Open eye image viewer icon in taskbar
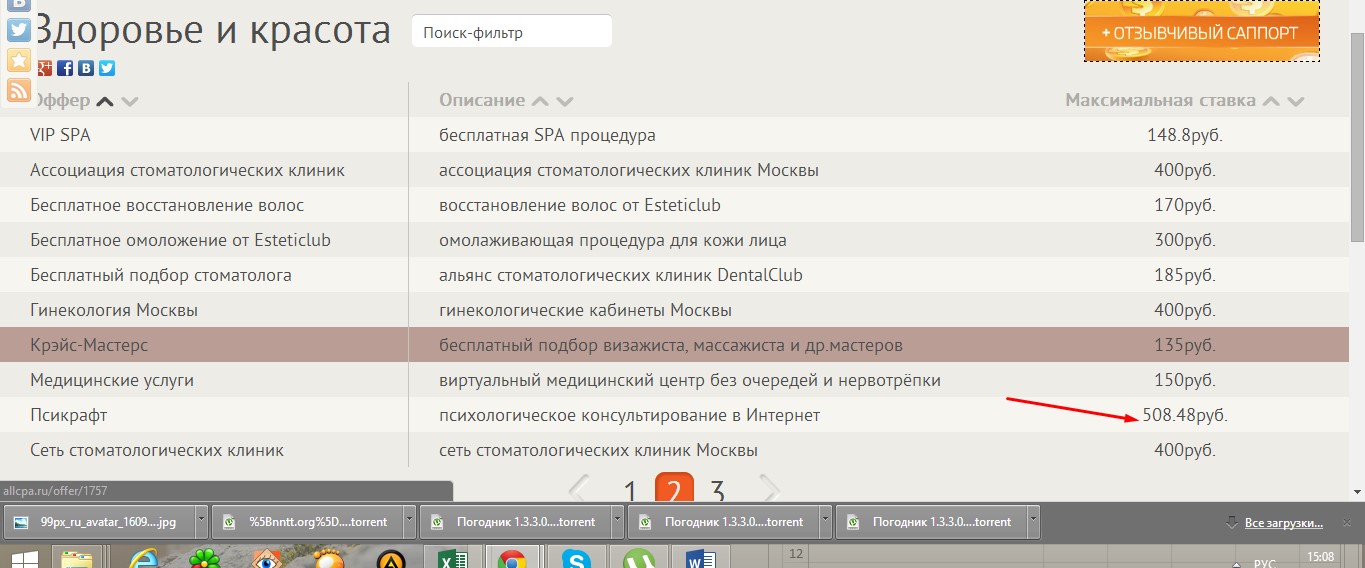This screenshot has height=568, width=1365. pyautogui.click(x=268, y=557)
